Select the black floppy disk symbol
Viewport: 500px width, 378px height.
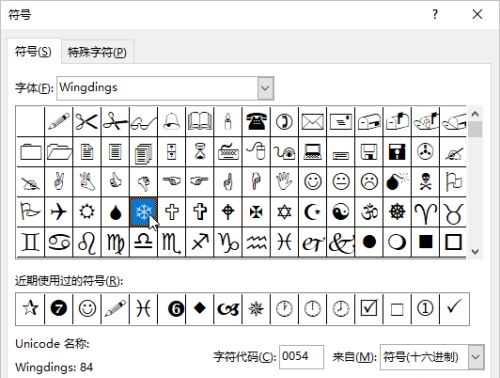pyautogui.click(x=397, y=152)
